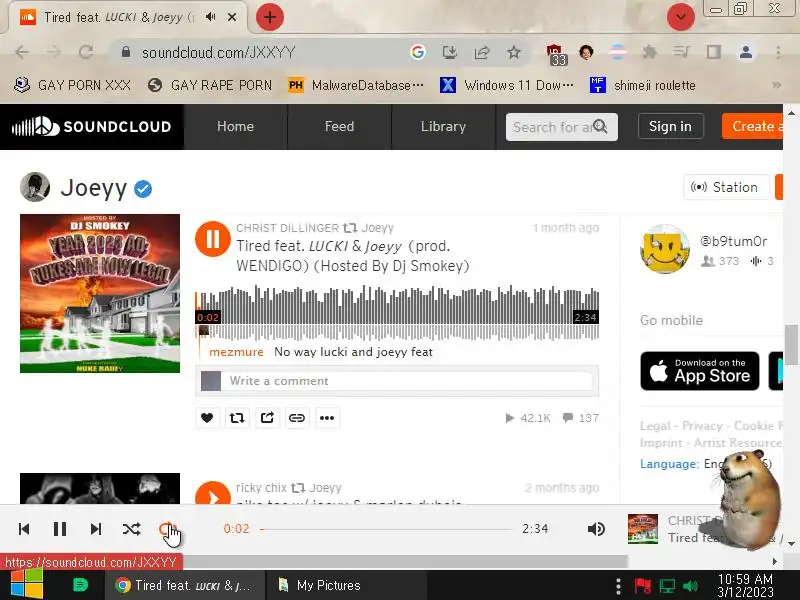Open the Windows Start button

27,585
